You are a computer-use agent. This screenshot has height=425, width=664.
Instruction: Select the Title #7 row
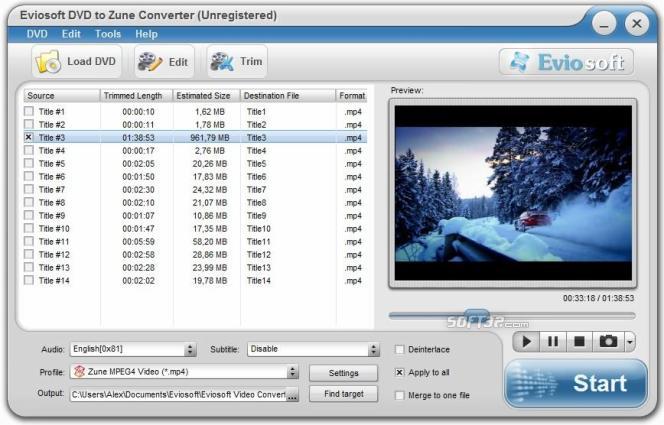click(195, 190)
